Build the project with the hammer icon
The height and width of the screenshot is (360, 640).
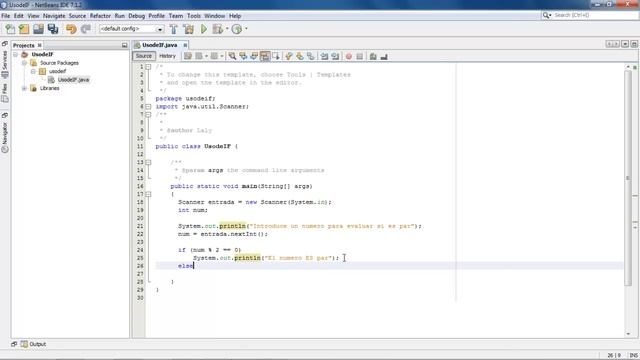pyautogui.click(x=173, y=29)
